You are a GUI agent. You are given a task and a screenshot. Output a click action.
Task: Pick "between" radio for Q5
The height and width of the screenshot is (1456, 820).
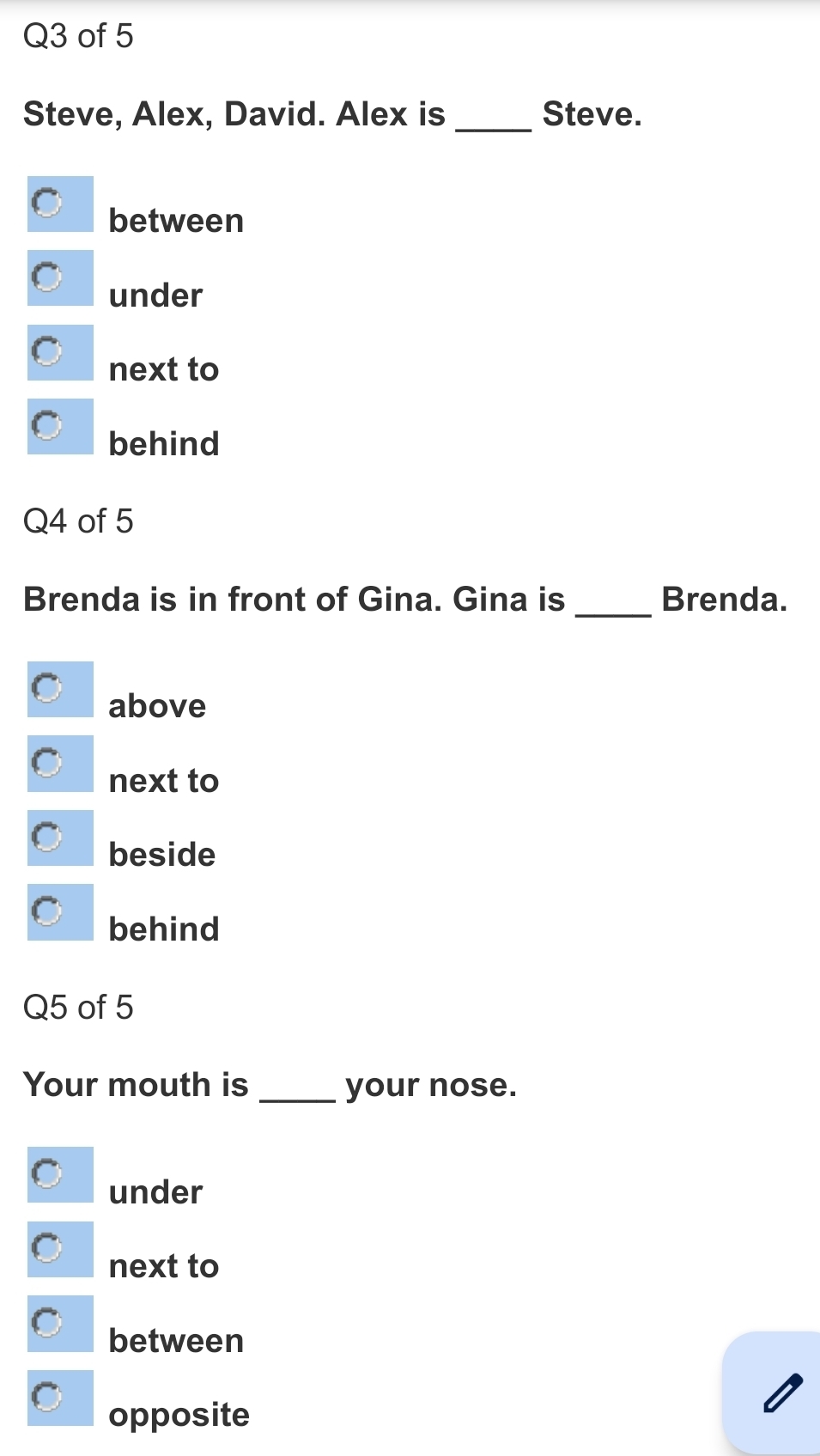(x=47, y=1322)
